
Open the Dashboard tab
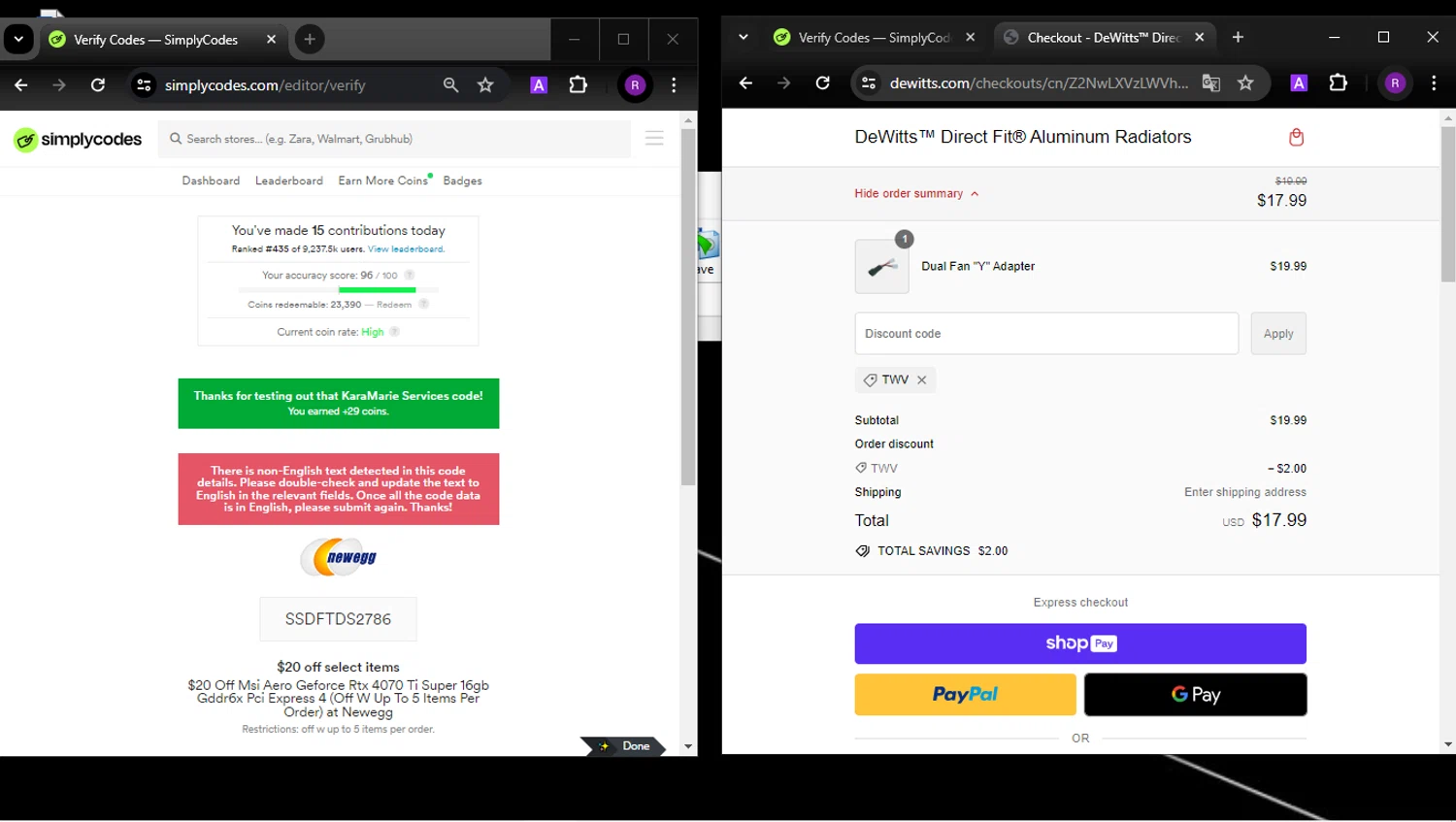pyautogui.click(x=211, y=181)
